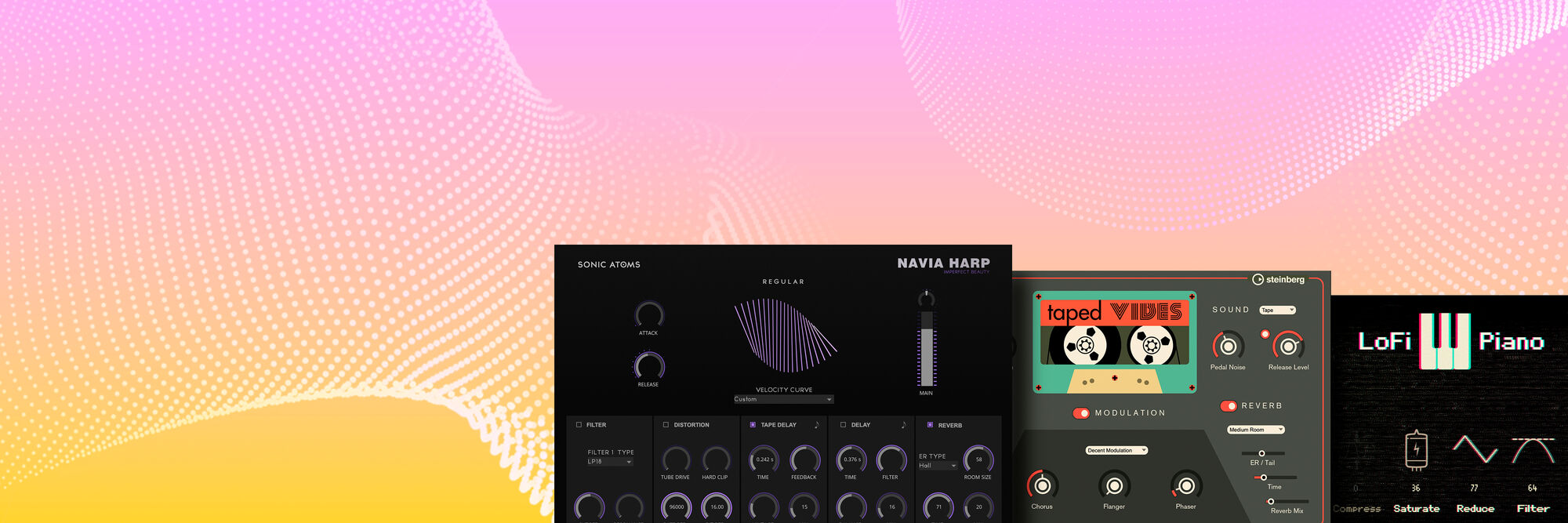Click the Chorus knob in Taped Vibes
The image size is (1568, 523).
click(1043, 486)
